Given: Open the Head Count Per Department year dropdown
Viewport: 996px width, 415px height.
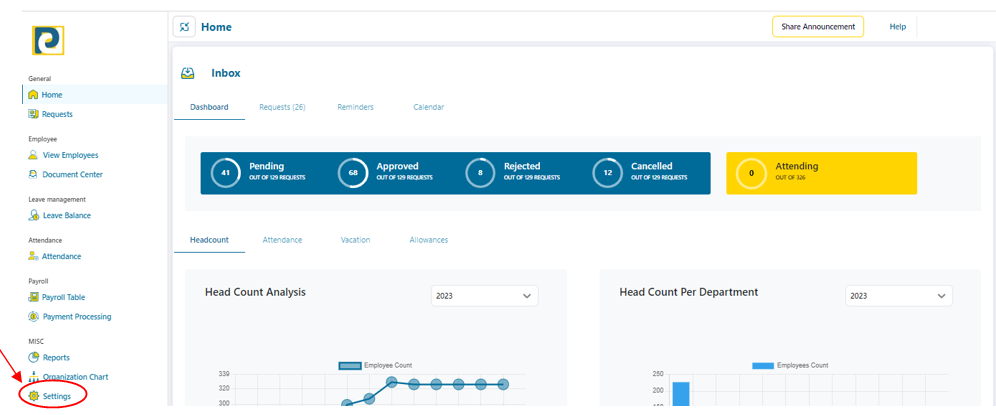Looking at the screenshot, I should click(x=898, y=296).
